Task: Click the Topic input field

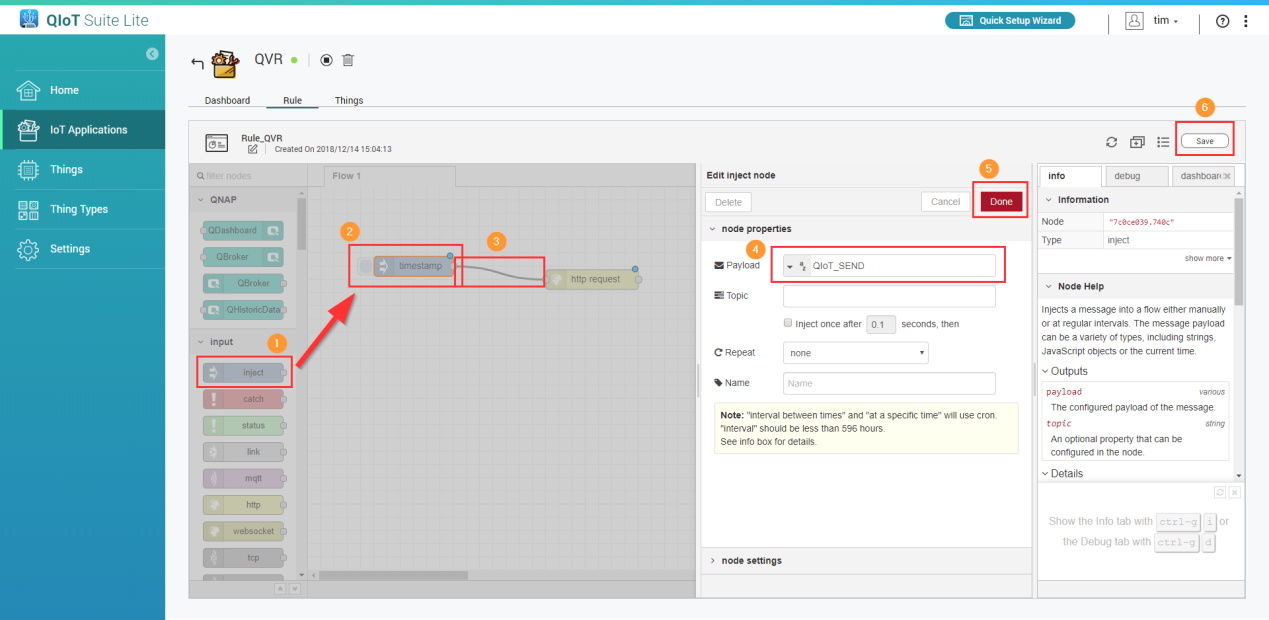Action: coord(889,296)
